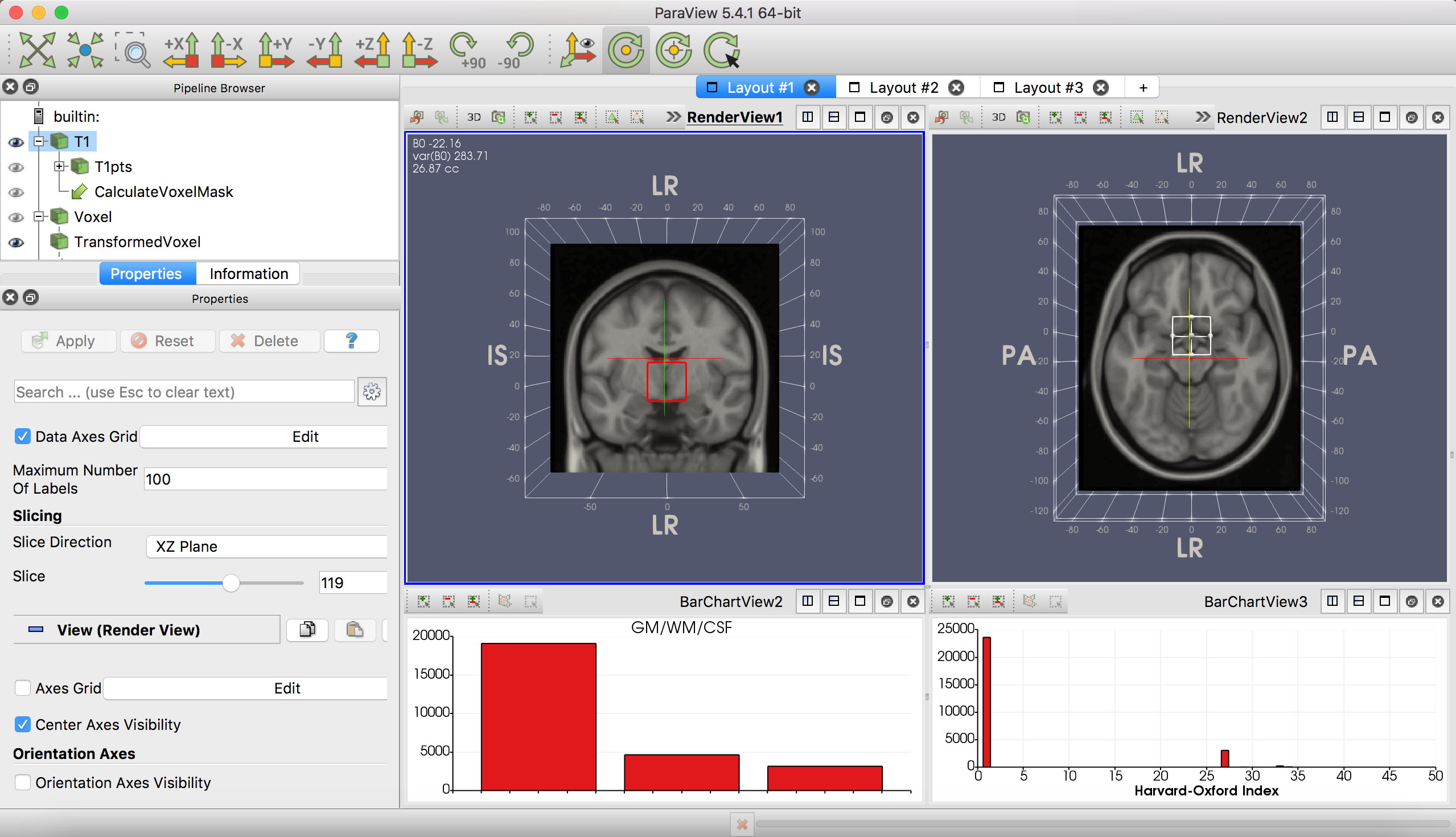Click the Slice slider handle

pyautogui.click(x=231, y=583)
